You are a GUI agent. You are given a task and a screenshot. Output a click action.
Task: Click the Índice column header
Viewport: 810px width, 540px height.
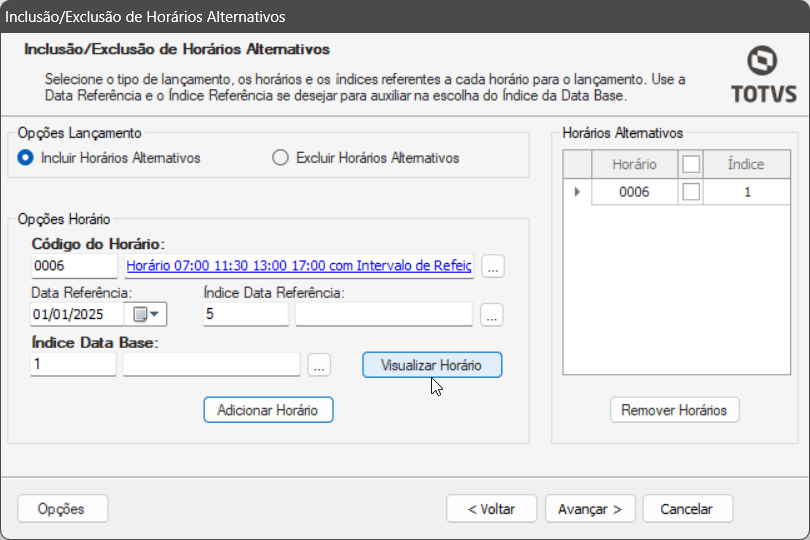click(x=746, y=164)
